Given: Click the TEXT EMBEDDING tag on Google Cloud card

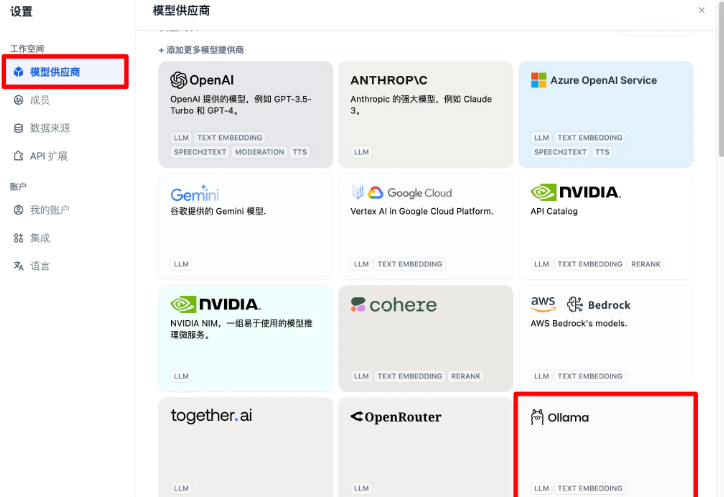Looking at the screenshot, I should pyautogui.click(x=410, y=264).
